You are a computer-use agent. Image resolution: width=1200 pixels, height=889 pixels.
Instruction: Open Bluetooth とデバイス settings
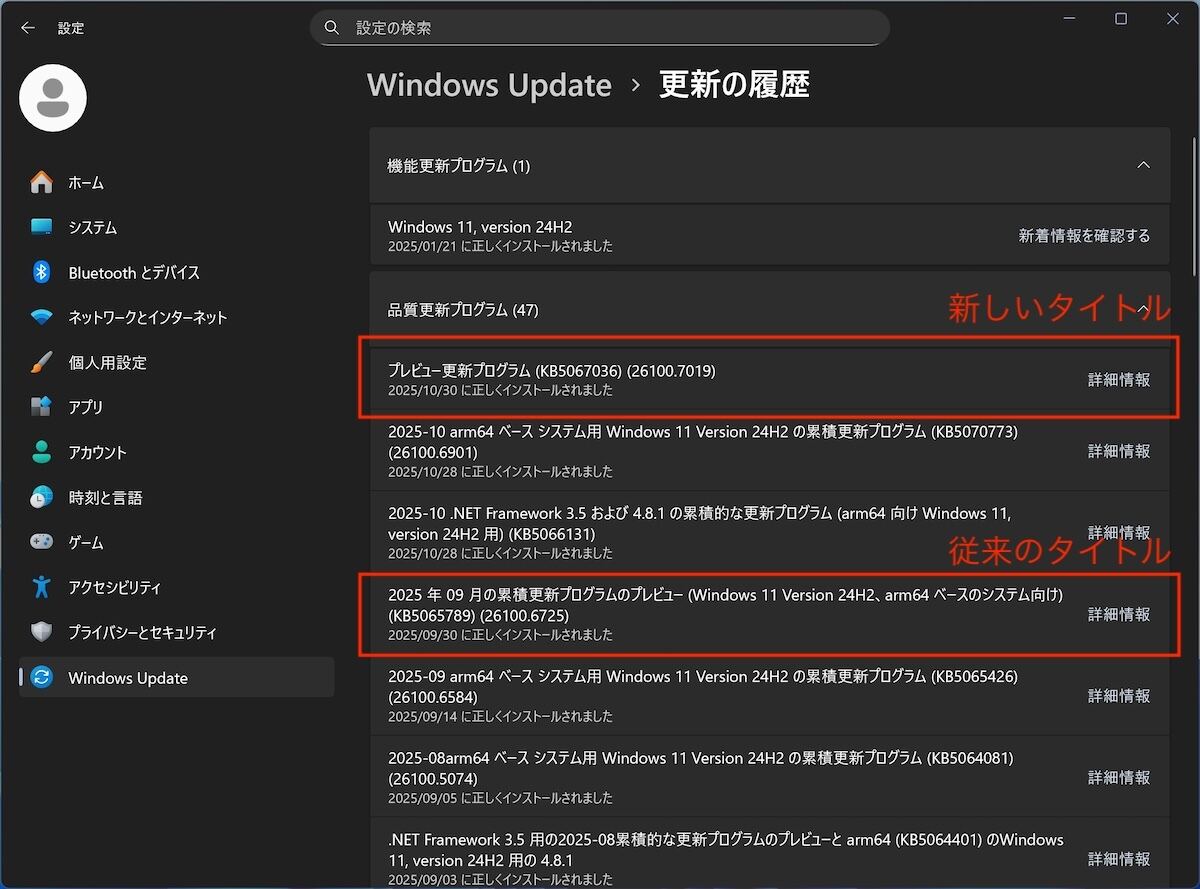point(177,272)
